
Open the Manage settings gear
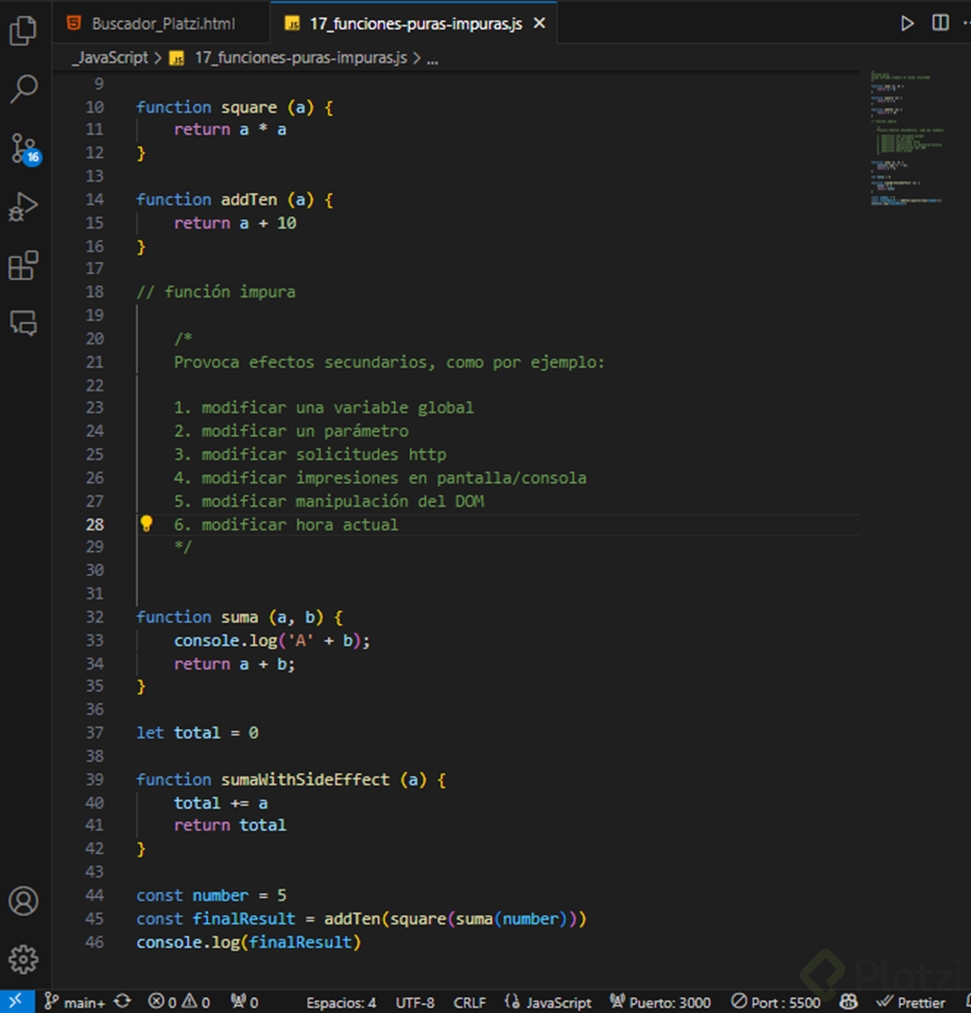pyautogui.click(x=23, y=959)
